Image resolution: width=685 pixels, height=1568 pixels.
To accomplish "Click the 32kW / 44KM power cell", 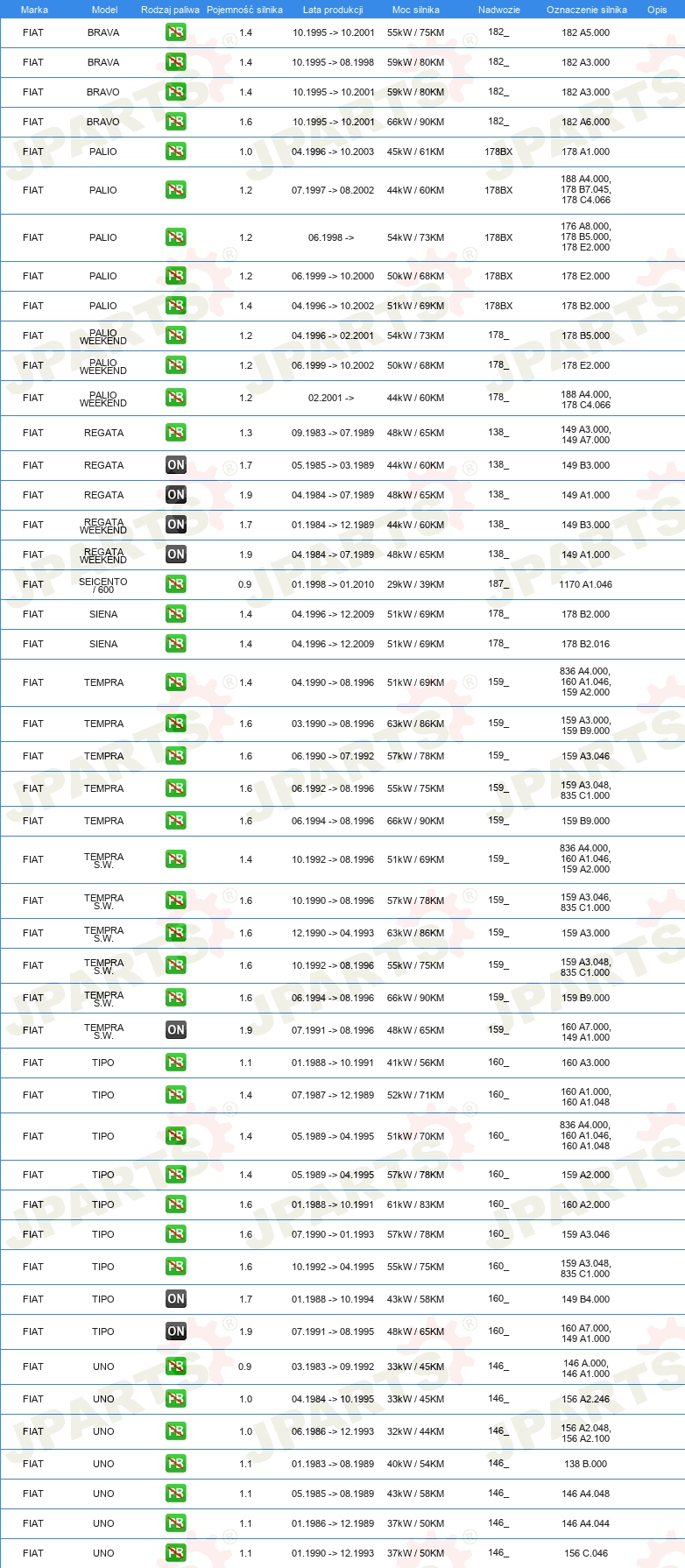I will 416,1431.
